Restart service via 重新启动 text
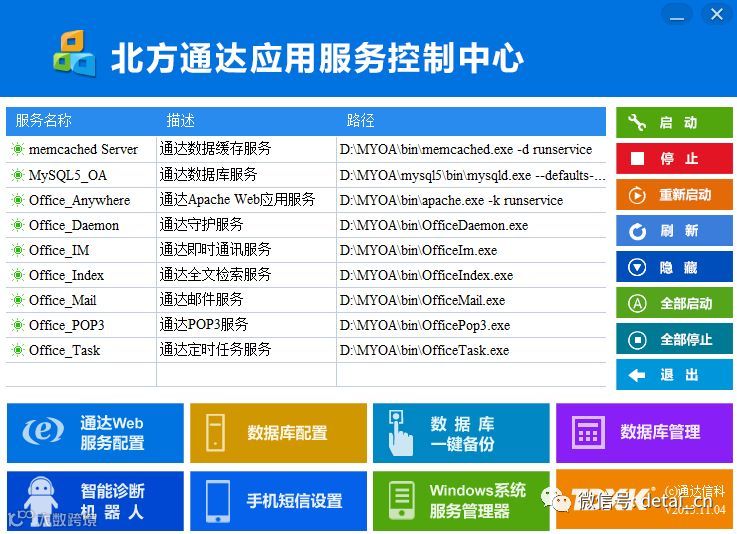The image size is (737, 534). (x=685, y=195)
